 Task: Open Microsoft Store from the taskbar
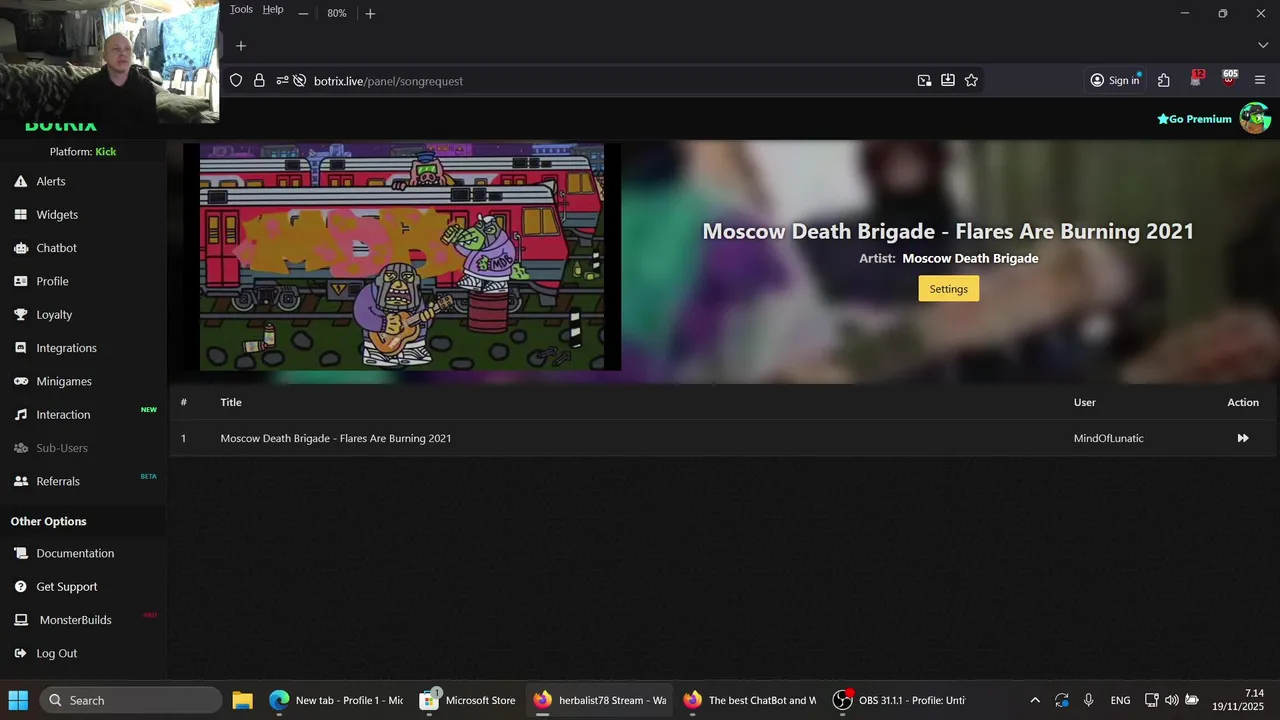tap(467, 700)
